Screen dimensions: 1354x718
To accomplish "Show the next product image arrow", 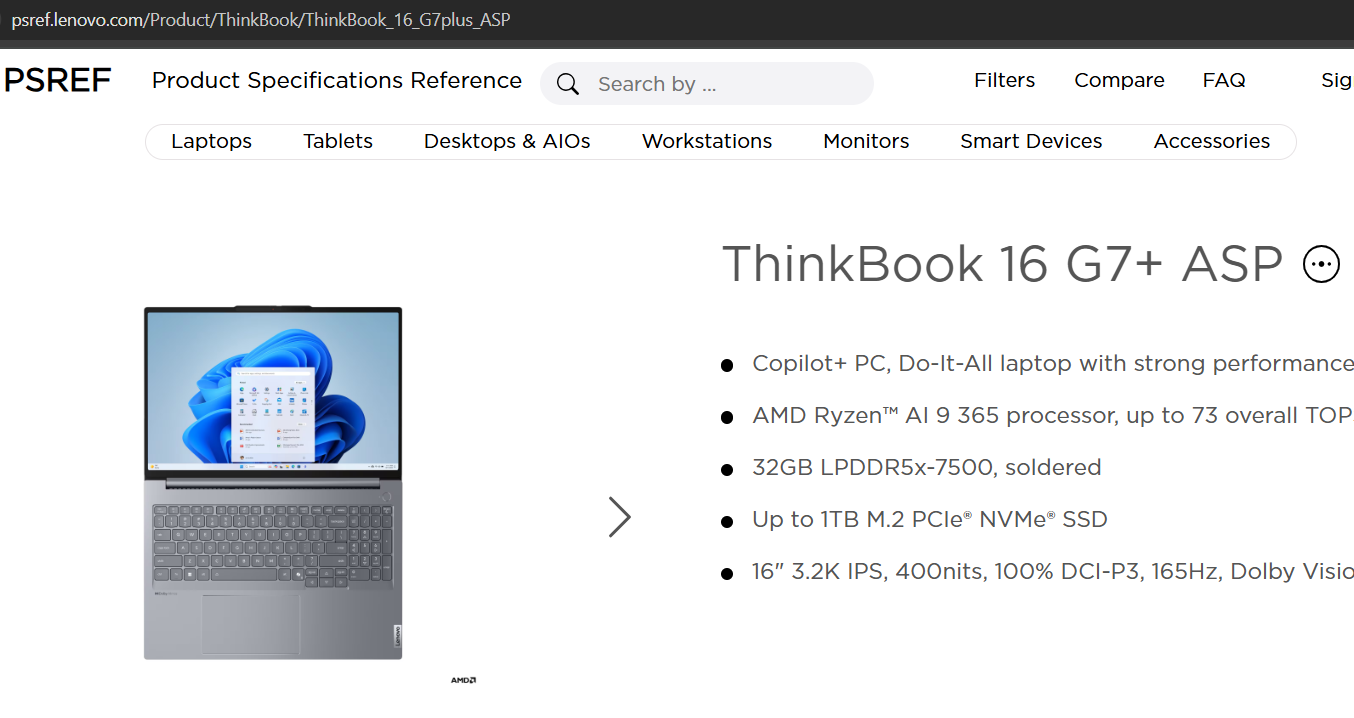I will point(620,517).
